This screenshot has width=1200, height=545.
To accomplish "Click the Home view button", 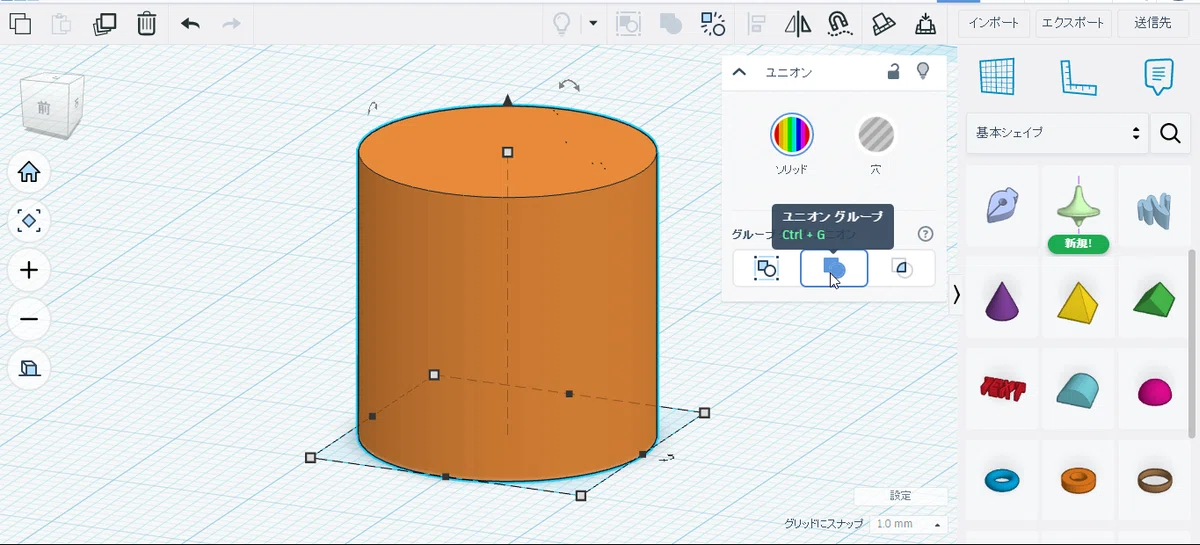I will [29, 172].
